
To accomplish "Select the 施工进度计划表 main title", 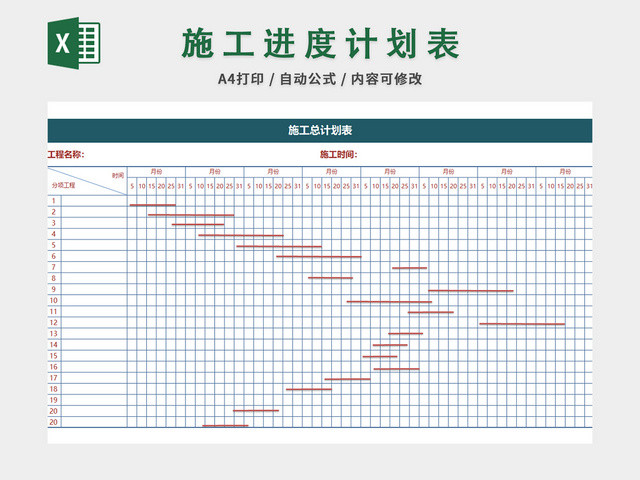I will 321,44.
